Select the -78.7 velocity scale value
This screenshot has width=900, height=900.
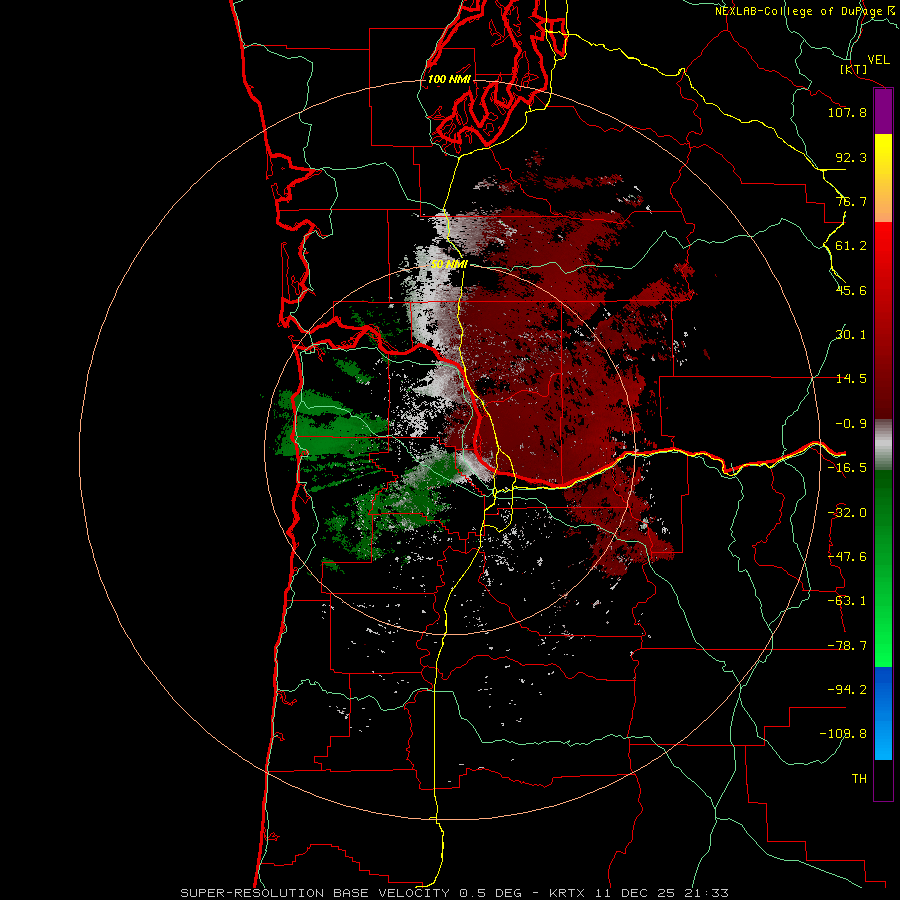[847, 646]
